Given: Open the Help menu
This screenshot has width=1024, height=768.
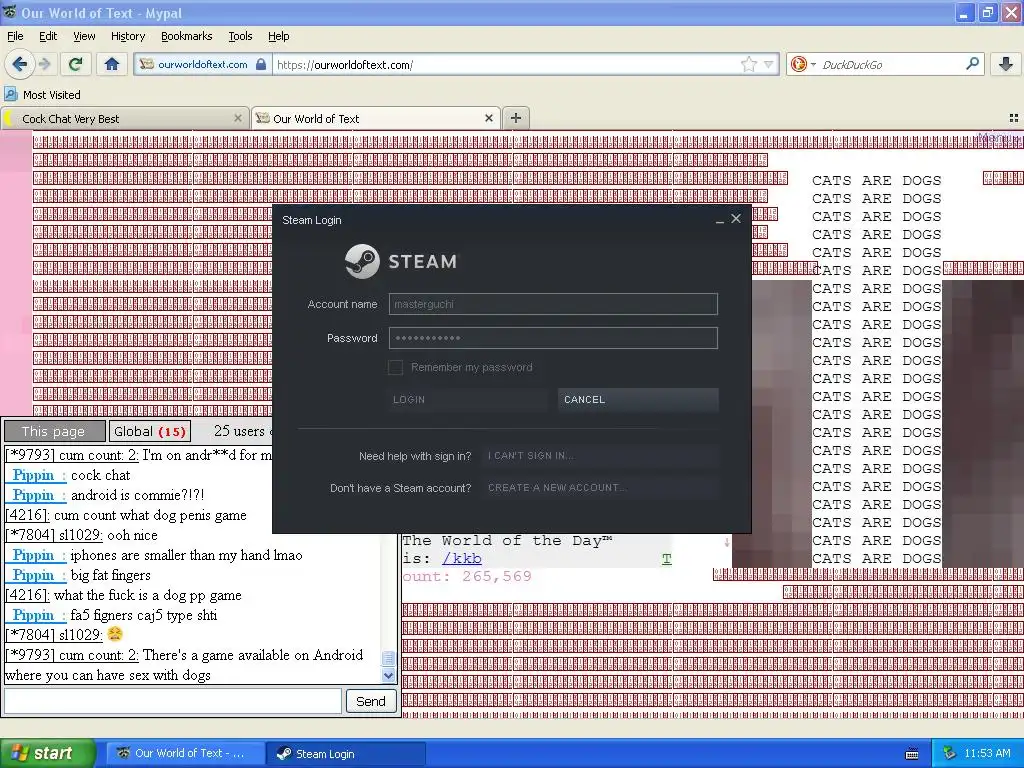Looking at the screenshot, I should tap(278, 36).
